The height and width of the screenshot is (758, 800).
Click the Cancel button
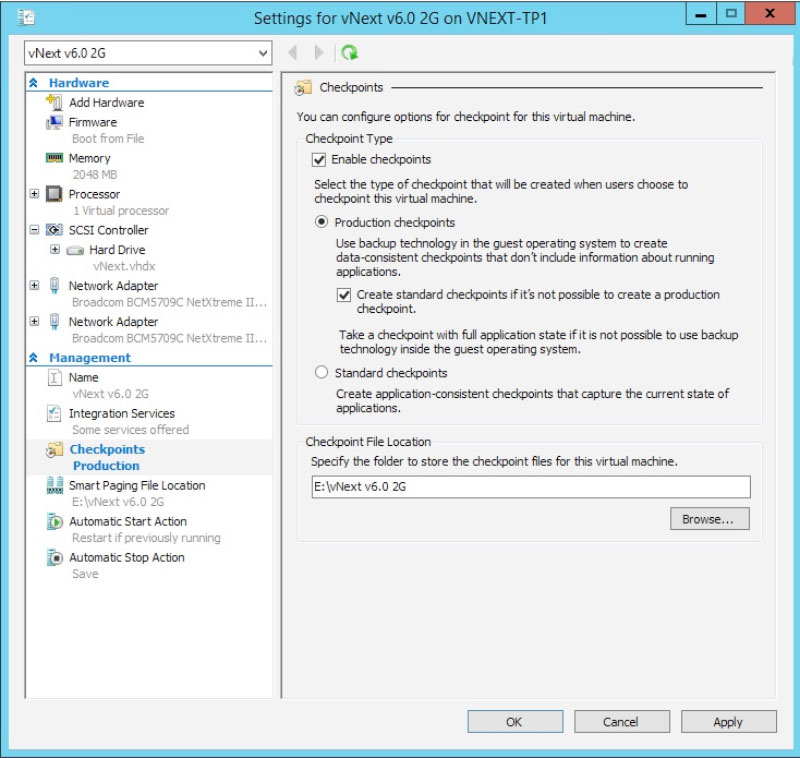(621, 722)
